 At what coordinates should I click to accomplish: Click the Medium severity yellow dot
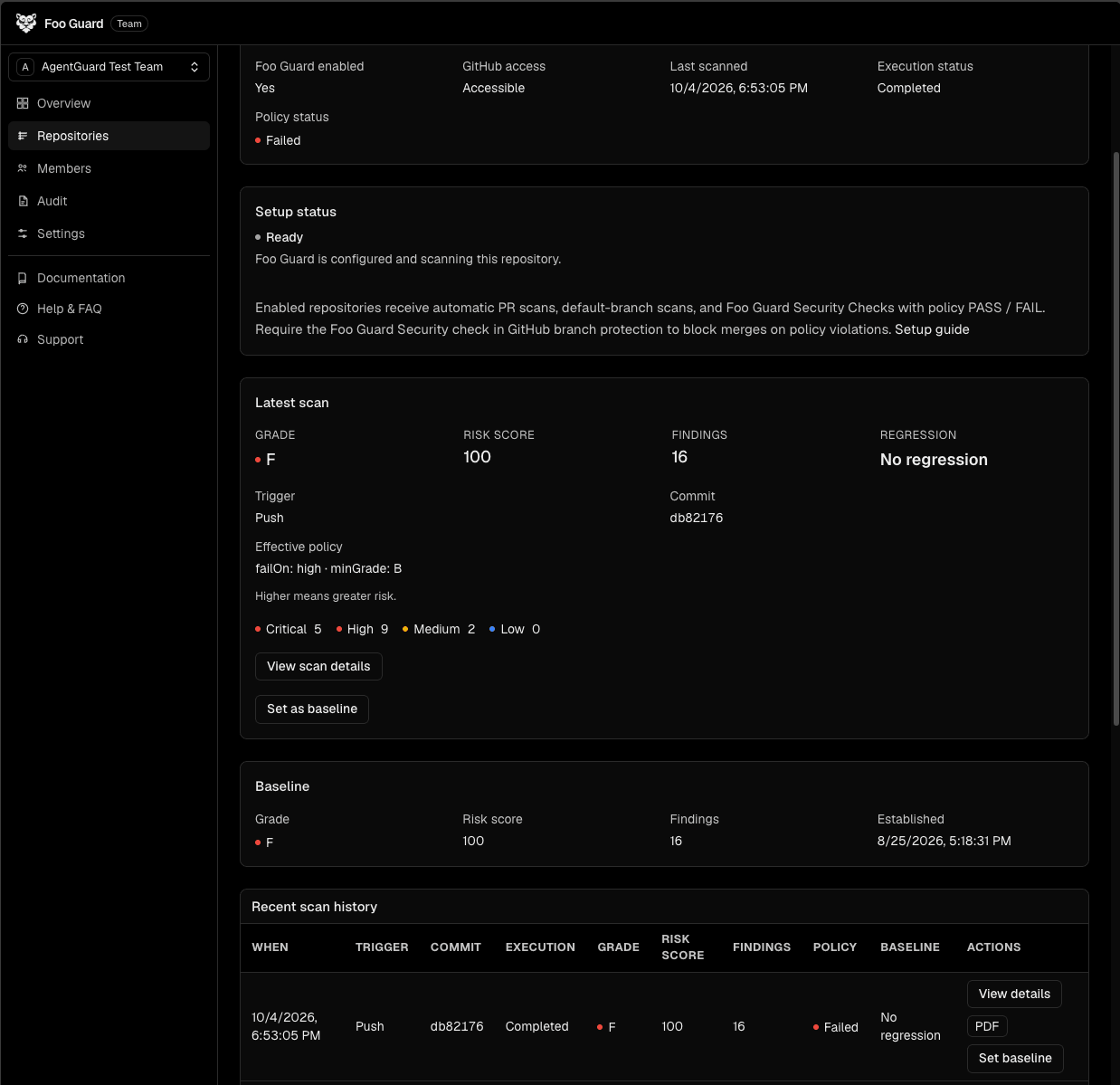[x=405, y=629]
